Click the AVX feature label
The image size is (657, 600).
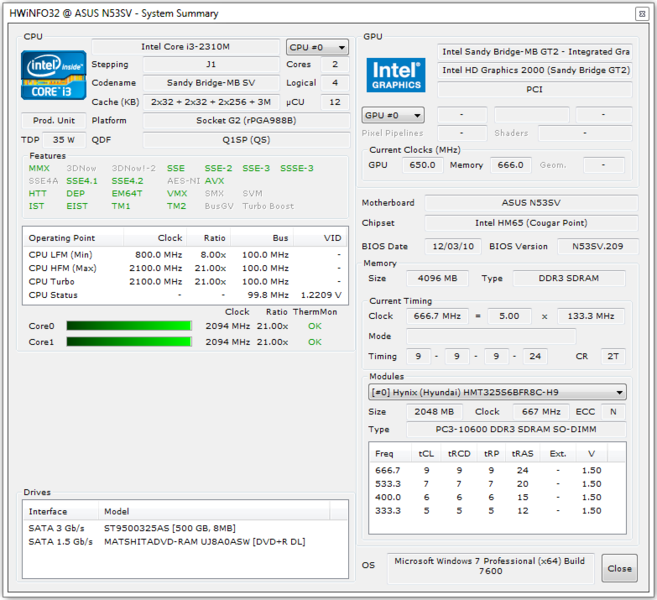[x=214, y=181]
